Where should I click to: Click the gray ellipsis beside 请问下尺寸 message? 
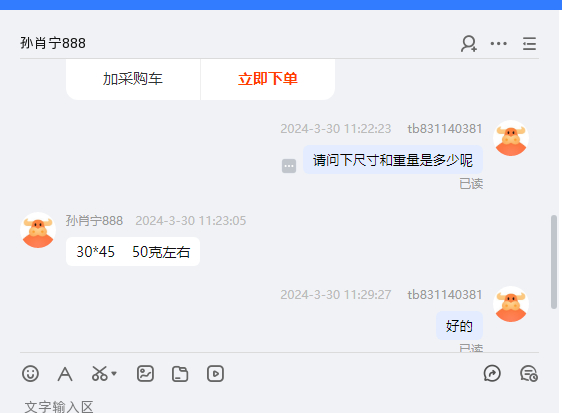coord(289,166)
